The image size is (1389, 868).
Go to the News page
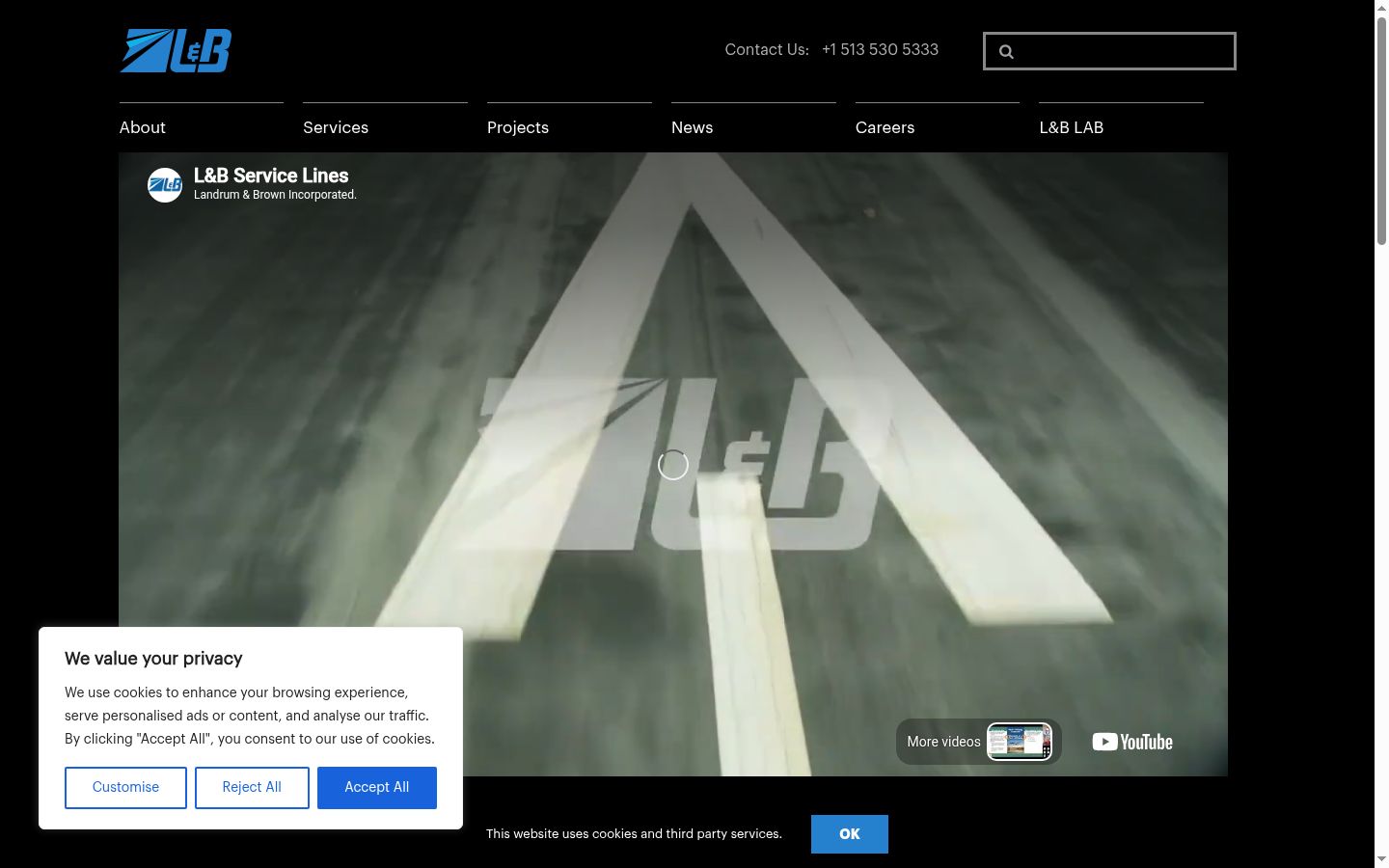click(x=693, y=127)
